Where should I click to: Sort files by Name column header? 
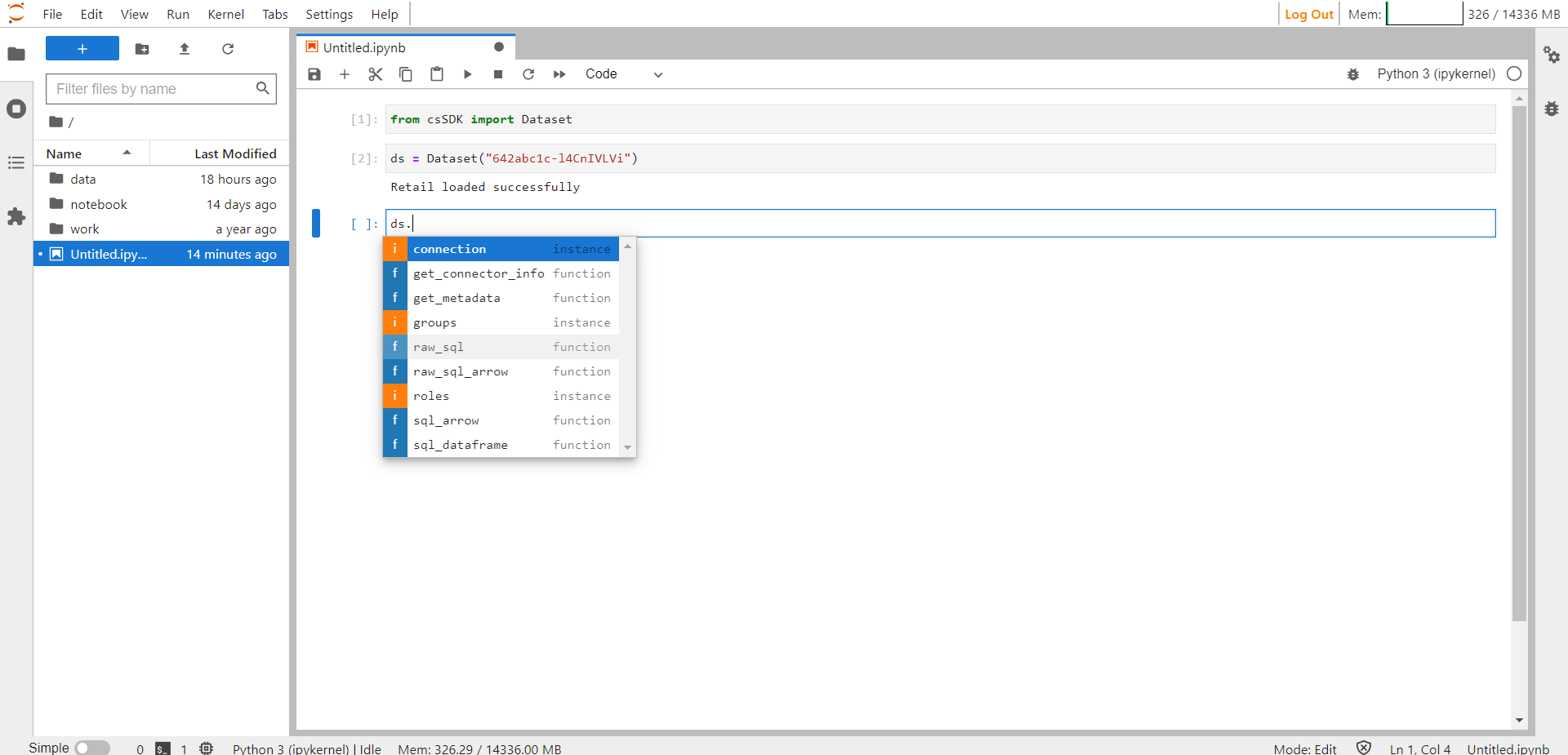click(91, 153)
